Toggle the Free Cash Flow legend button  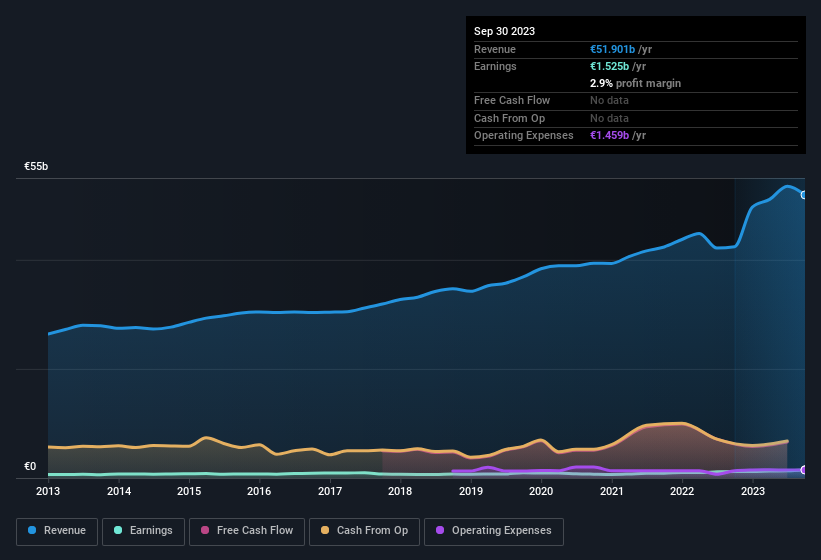coord(247,531)
